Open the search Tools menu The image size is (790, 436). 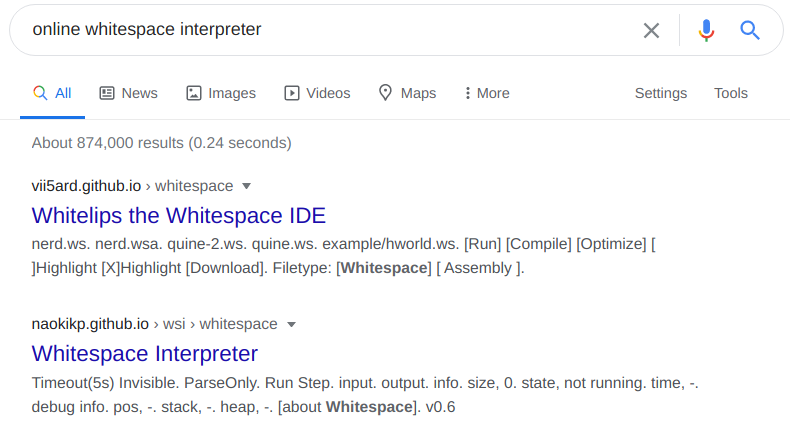tap(731, 93)
